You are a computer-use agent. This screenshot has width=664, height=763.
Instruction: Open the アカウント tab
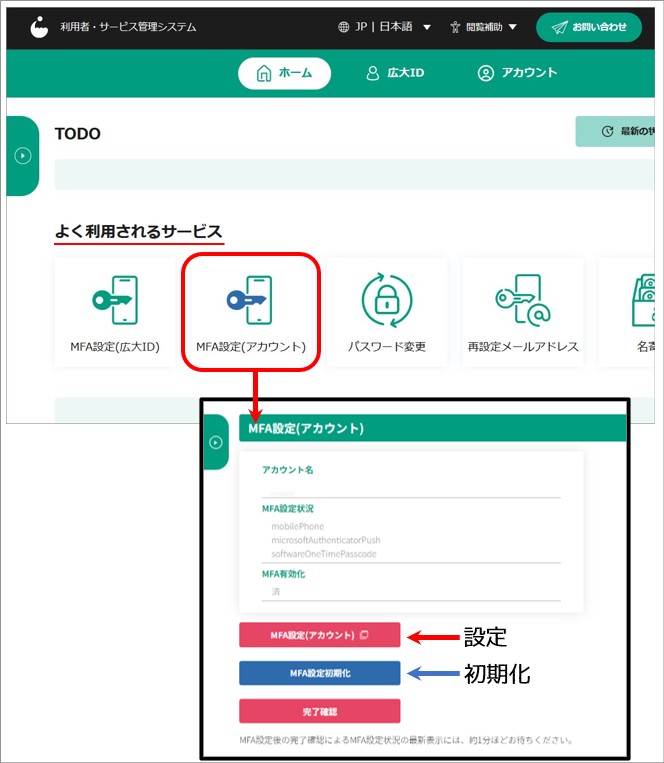click(517, 73)
